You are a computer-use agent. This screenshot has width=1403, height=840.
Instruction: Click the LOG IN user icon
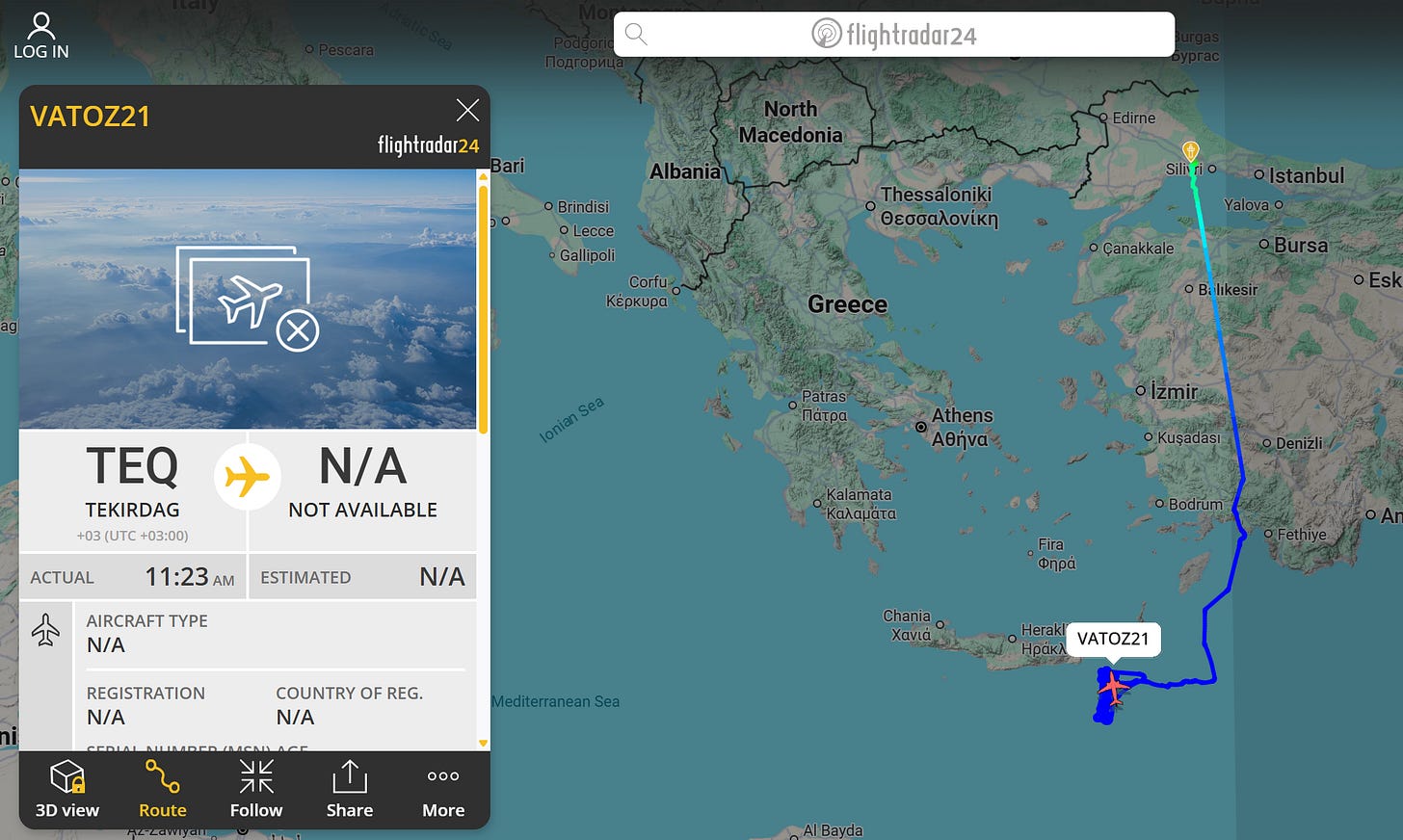point(41,24)
